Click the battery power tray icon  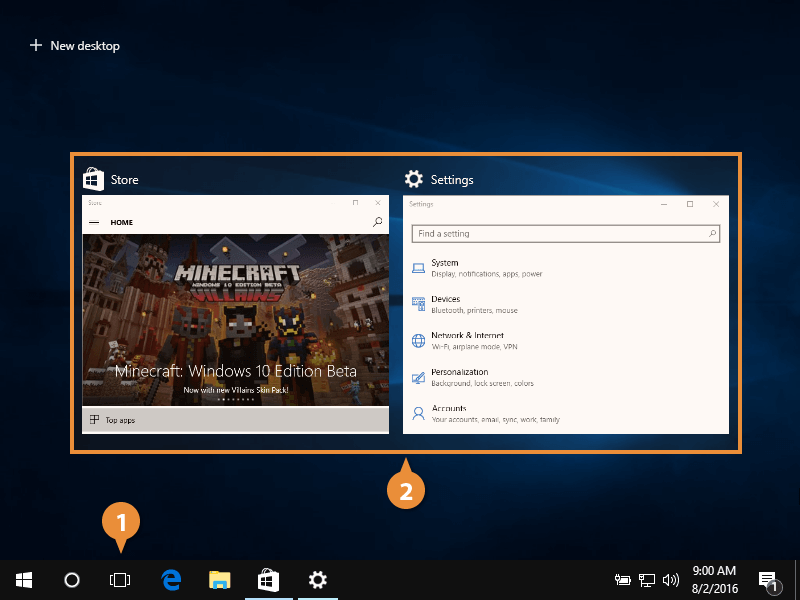point(622,580)
